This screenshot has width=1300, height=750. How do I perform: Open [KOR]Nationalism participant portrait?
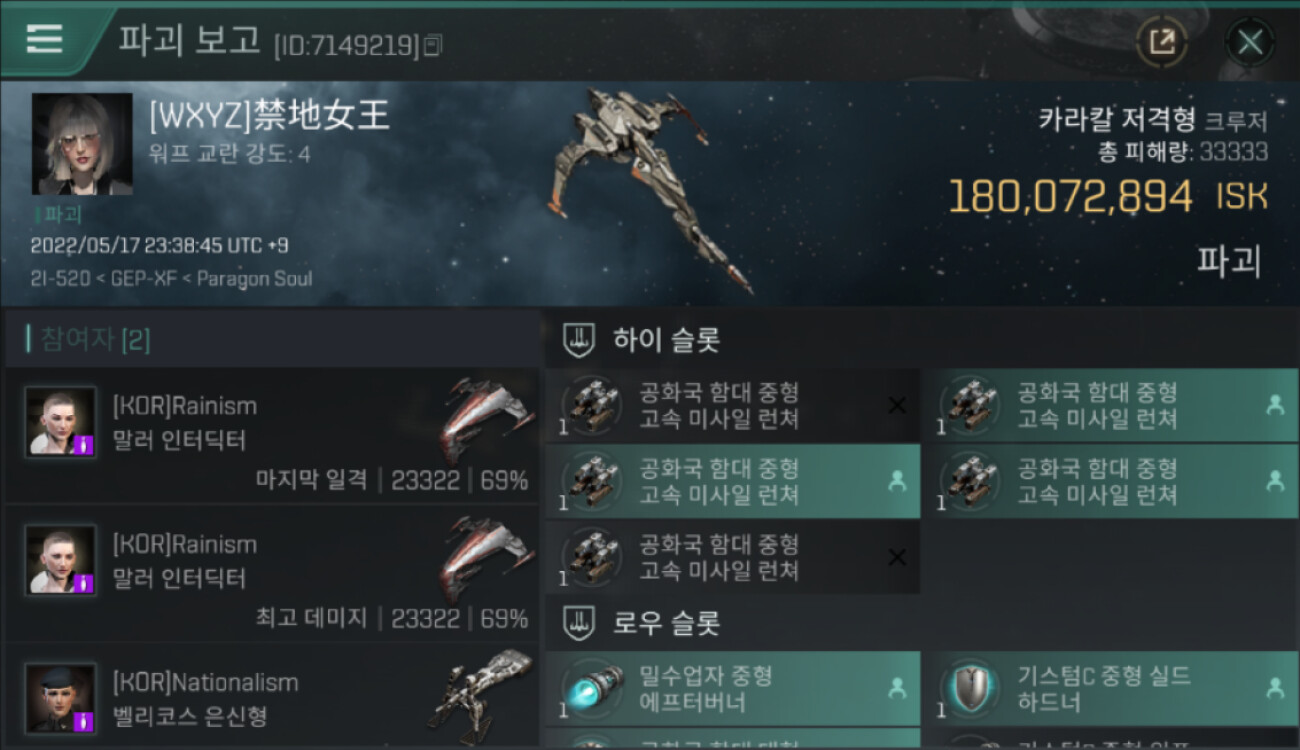(61, 698)
